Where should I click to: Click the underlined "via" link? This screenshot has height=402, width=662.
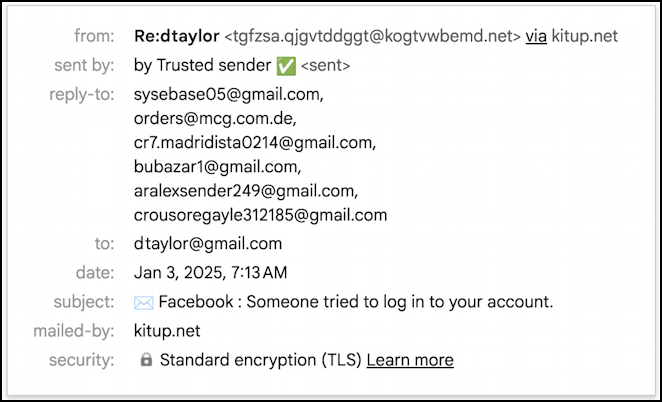pos(536,37)
